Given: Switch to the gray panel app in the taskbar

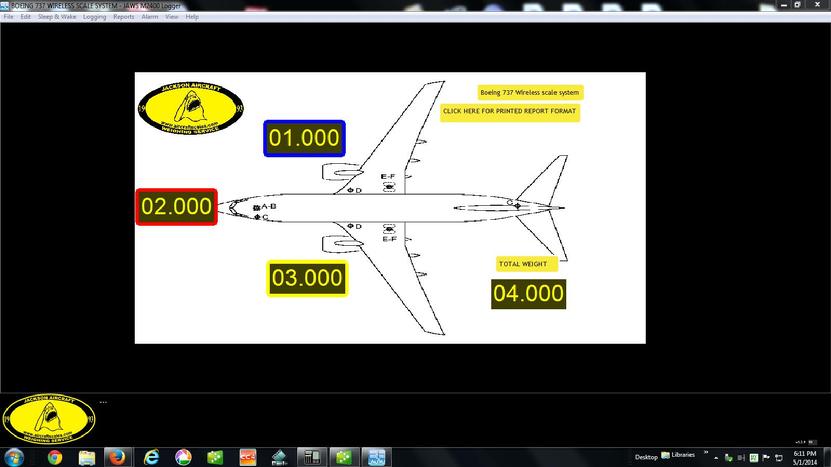Looking at the screenshot, I should (x=312, y=457).
